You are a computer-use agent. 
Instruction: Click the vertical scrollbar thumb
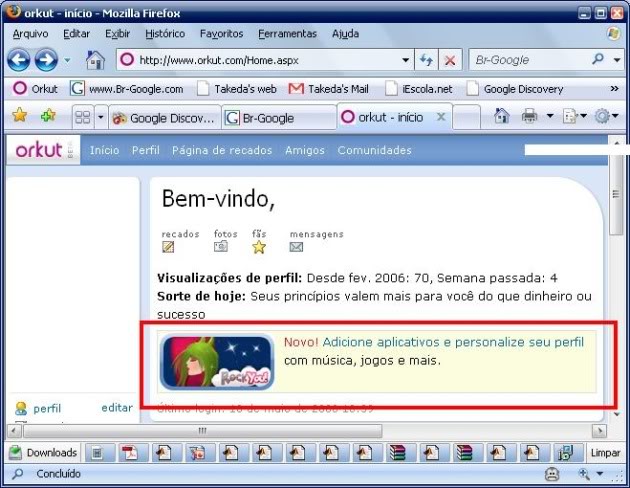click(616, 194)
